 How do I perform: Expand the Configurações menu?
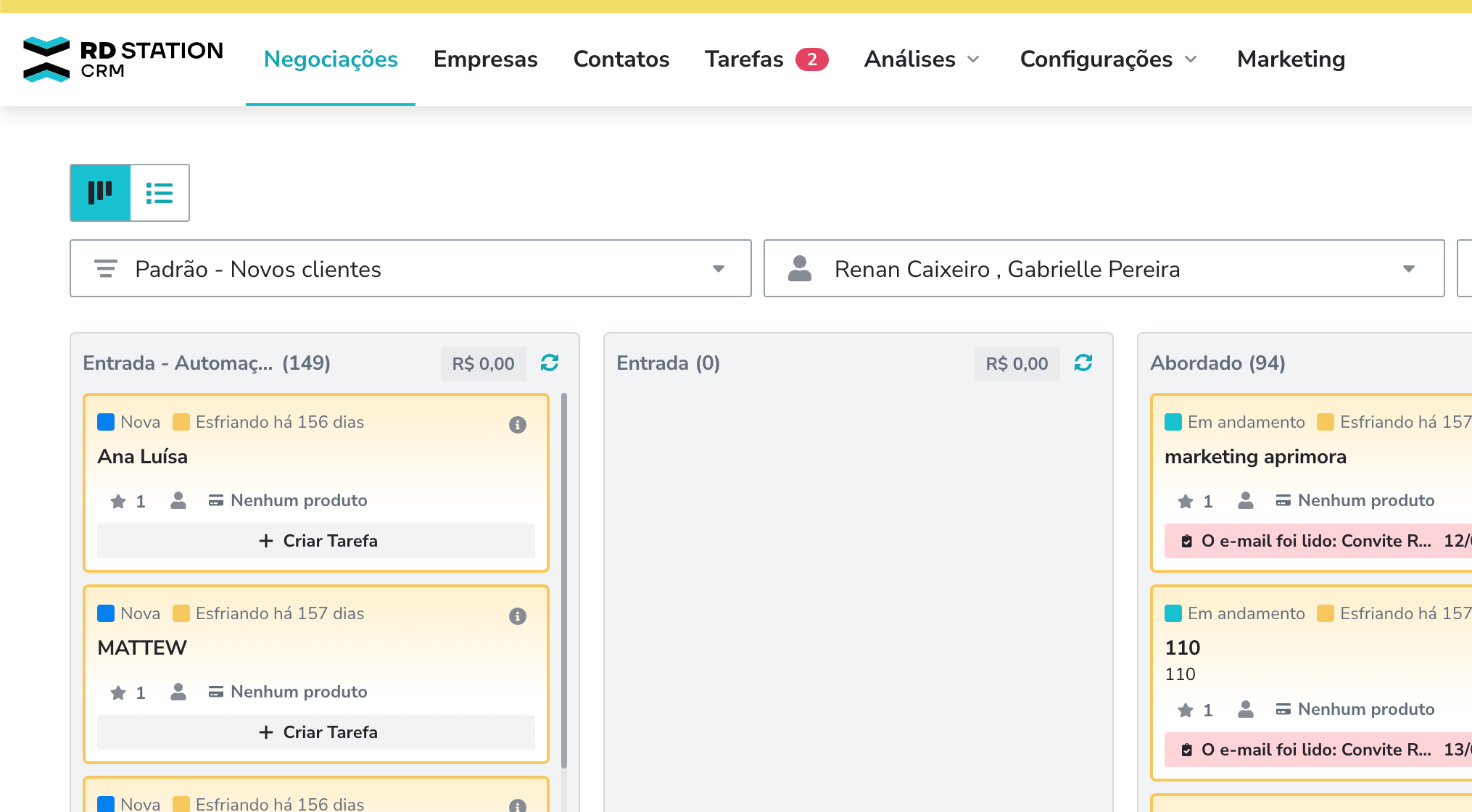coord(1108,59)
